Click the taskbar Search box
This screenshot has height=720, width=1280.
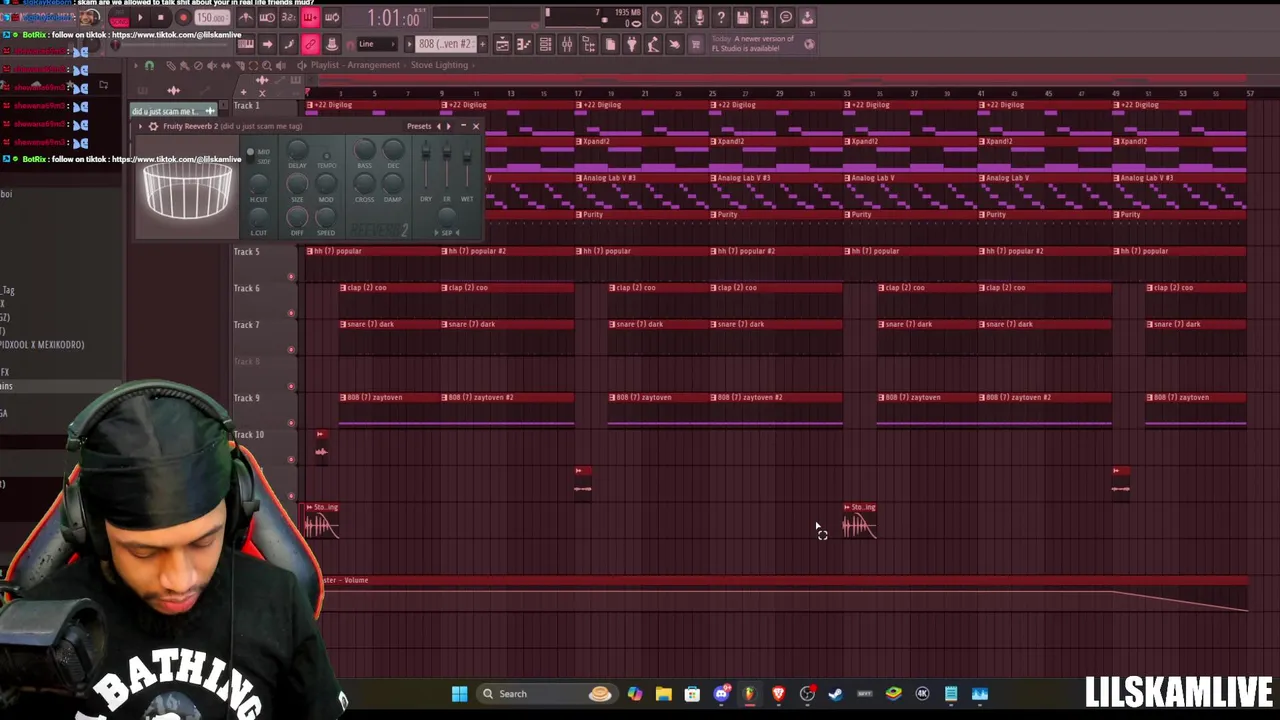pos(546,694)
